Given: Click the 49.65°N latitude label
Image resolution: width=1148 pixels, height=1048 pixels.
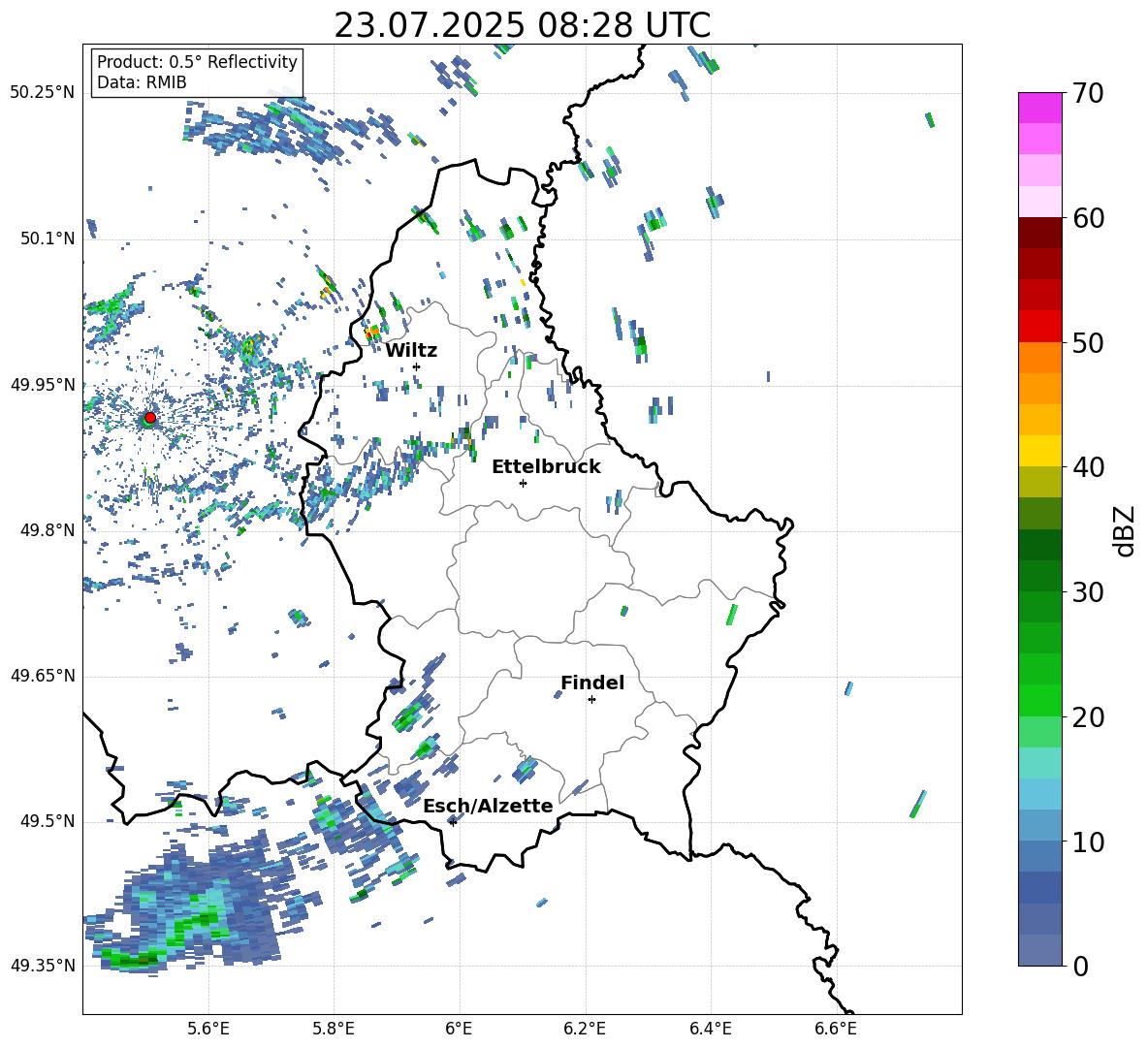Looking at the screenshot, I should pos(43,675).
